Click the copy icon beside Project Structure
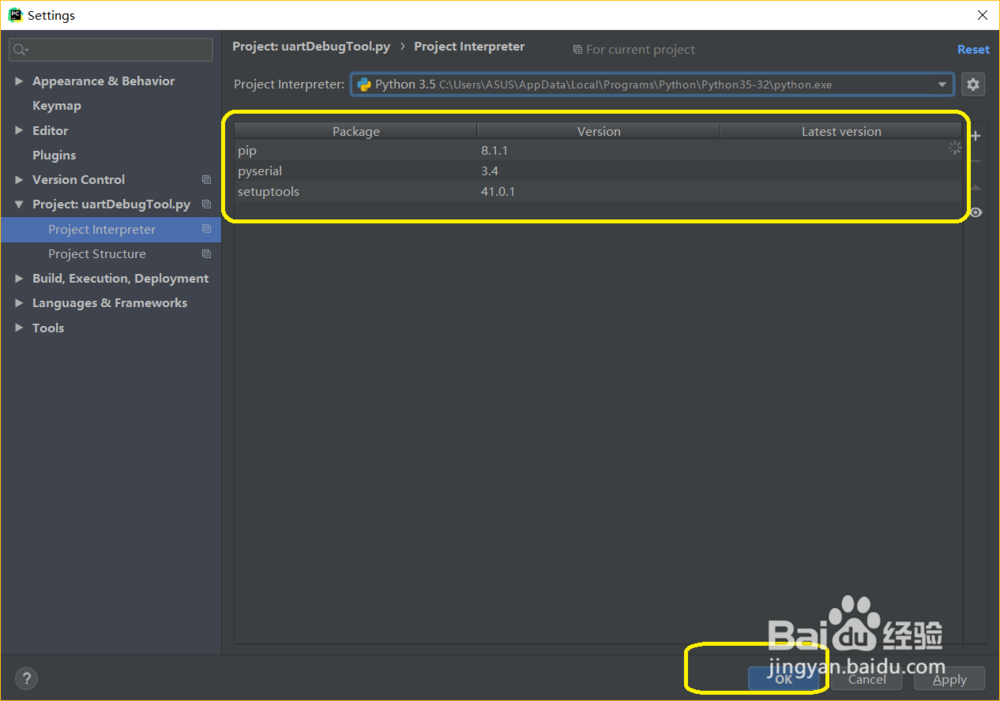Viewport: 1000px width, 701px height. (206, 254)
